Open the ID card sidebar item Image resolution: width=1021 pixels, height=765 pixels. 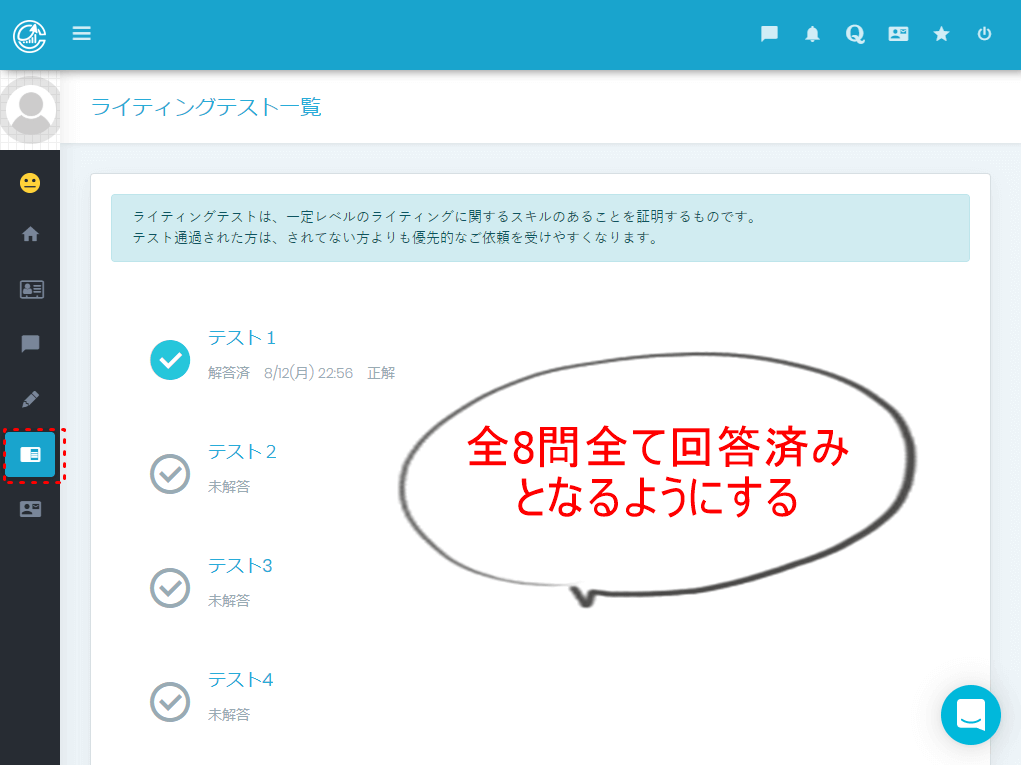[x=31, y=290]
